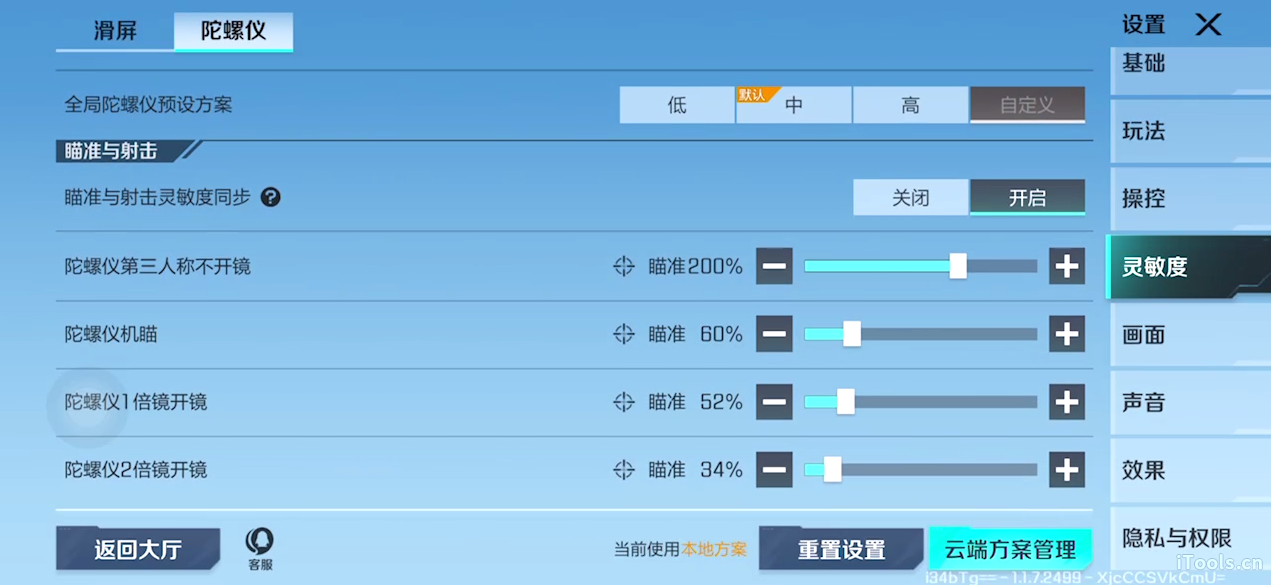The height and width of the screenshot is (585, 1271).
Task: Click crosshair icon for 陀螺仪机瞄 row
Action: pos(624,334)
